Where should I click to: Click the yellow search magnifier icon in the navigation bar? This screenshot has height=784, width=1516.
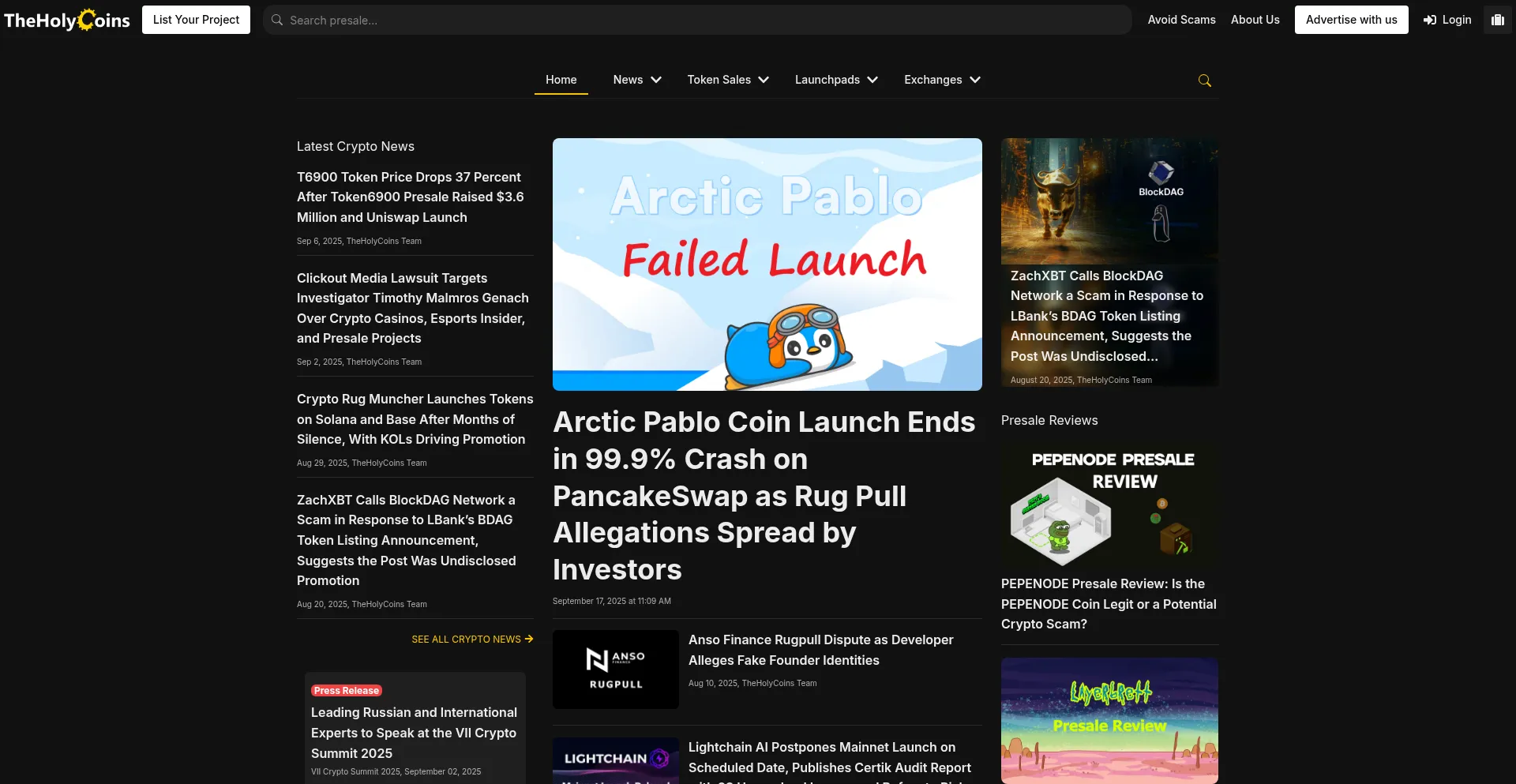pos(1205,81)
